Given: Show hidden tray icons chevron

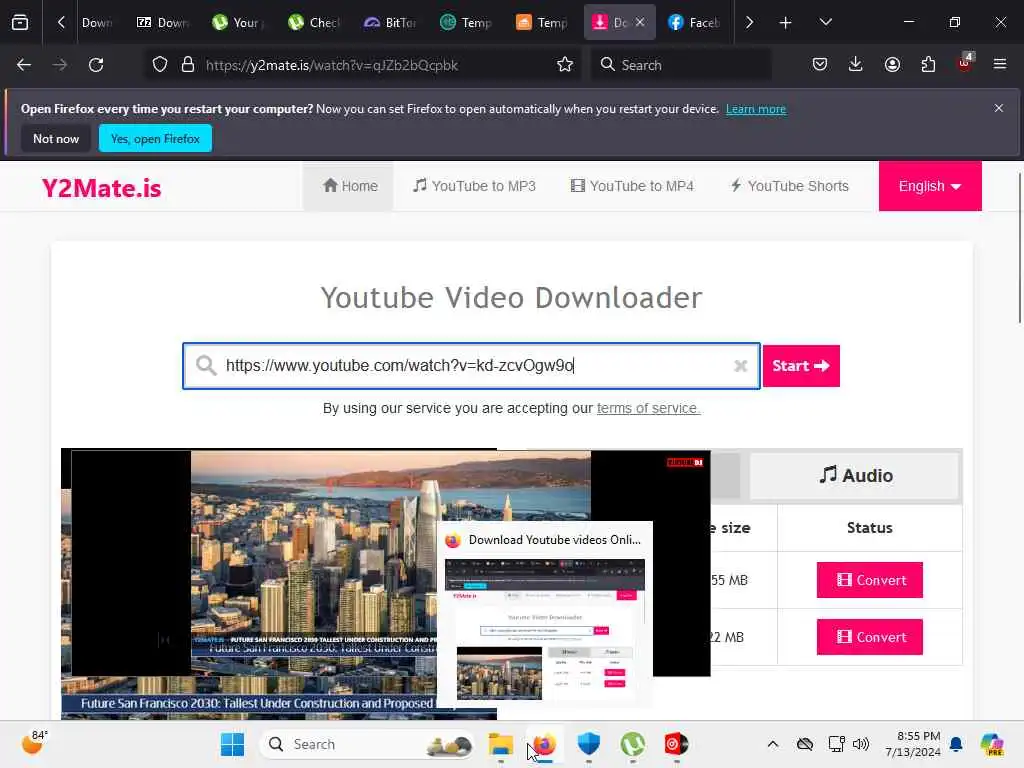Looking at the screenshot, I should click(773, 744).
